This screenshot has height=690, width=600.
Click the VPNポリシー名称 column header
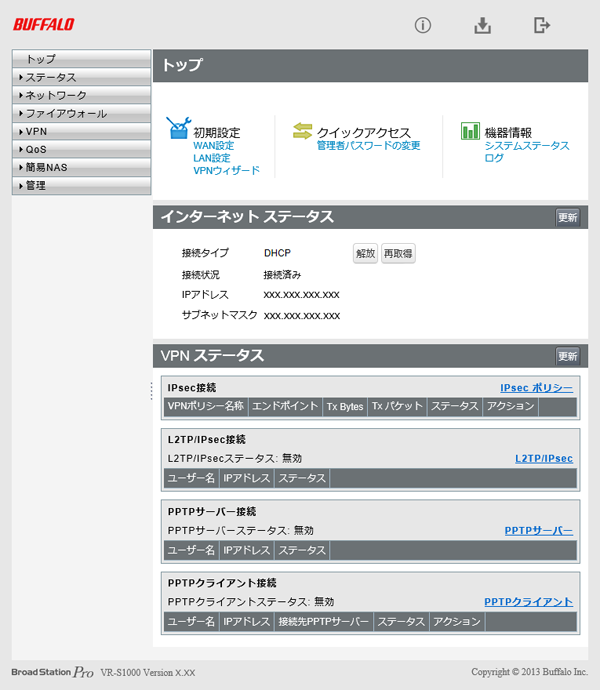pyautogui.click(x=206, y=406)
